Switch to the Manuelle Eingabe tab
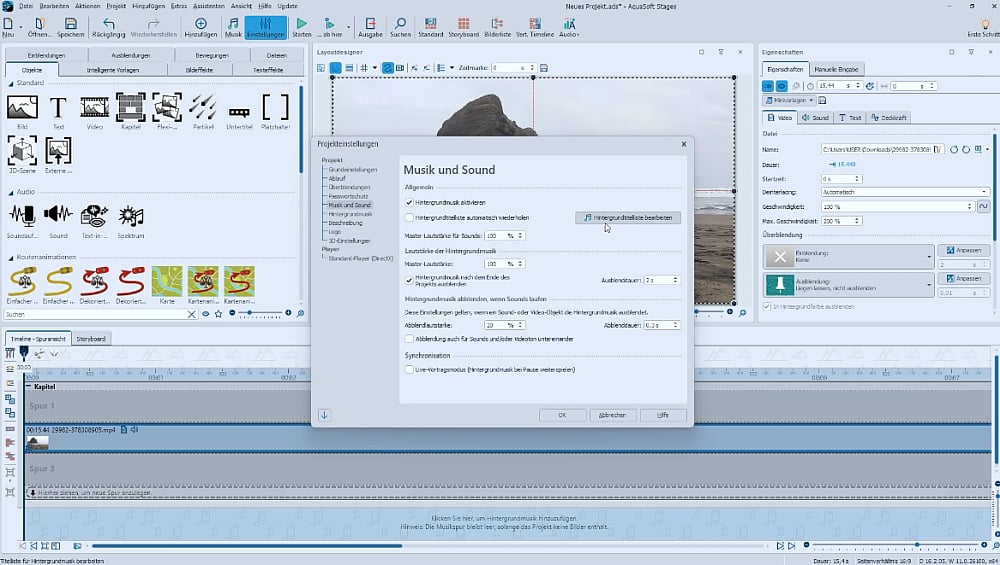Screen dimensions: 1000x565 837,69
